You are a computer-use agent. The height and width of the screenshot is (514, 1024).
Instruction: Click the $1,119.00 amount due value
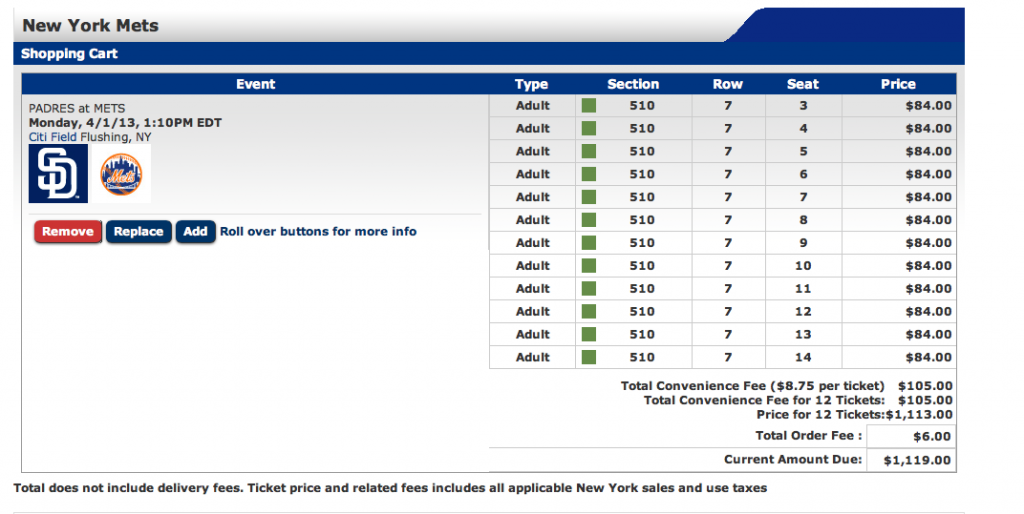click(x=917, y=460)
